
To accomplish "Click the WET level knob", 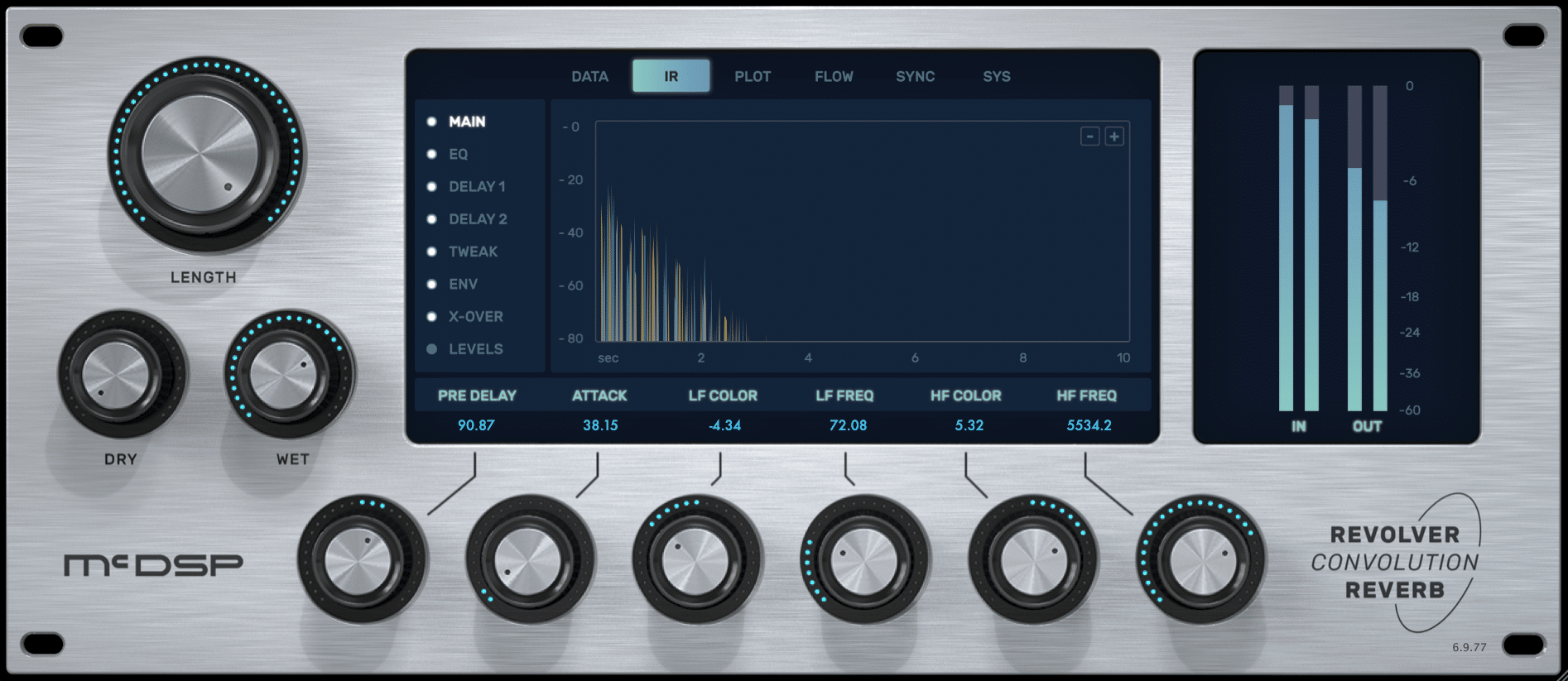I will pyautogui.click(x=284, y=376).
